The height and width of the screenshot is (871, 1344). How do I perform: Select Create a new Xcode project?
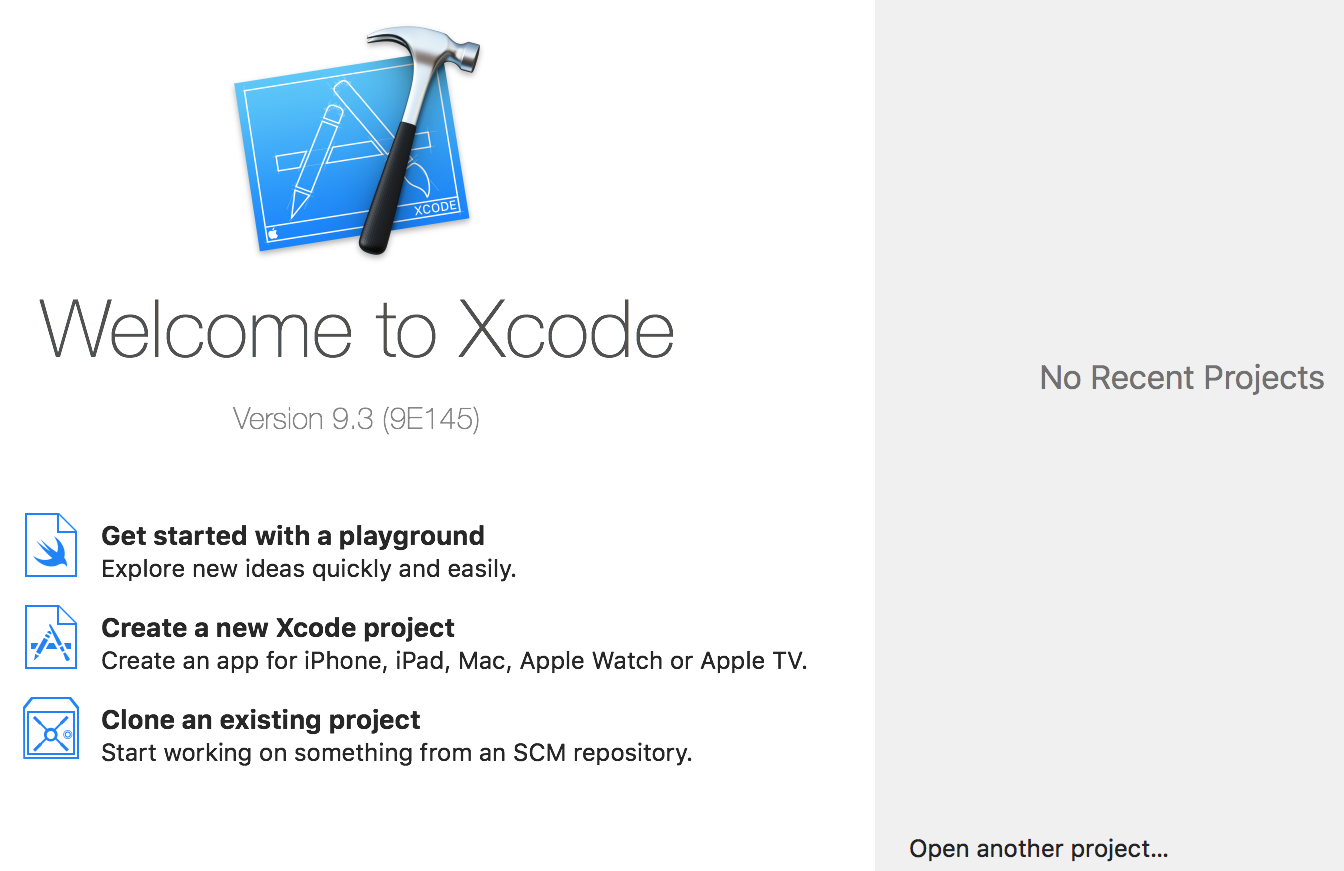pyautogui.click(x=278, y=628)
